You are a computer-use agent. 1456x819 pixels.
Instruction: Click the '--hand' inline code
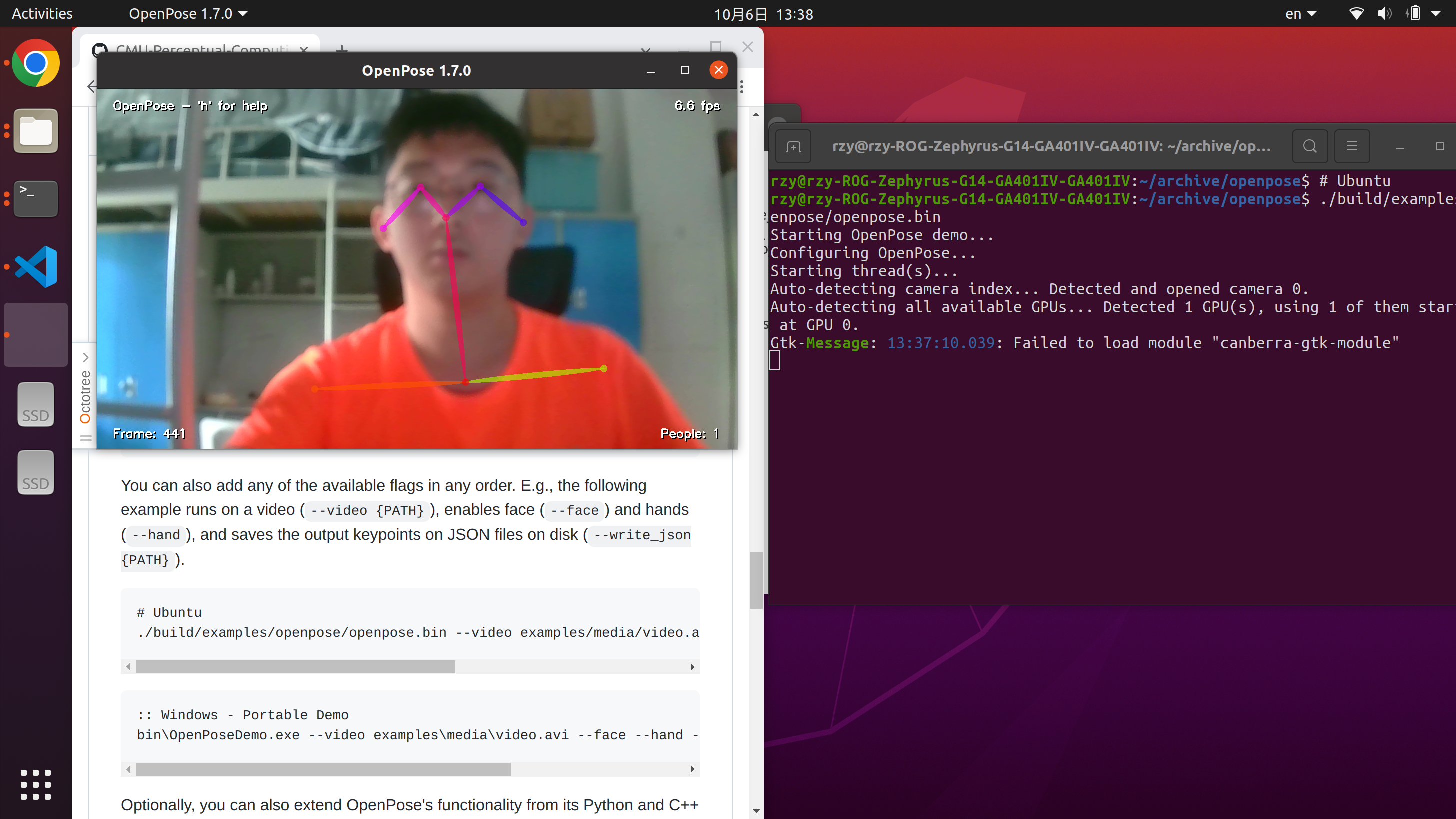point(156,534)
